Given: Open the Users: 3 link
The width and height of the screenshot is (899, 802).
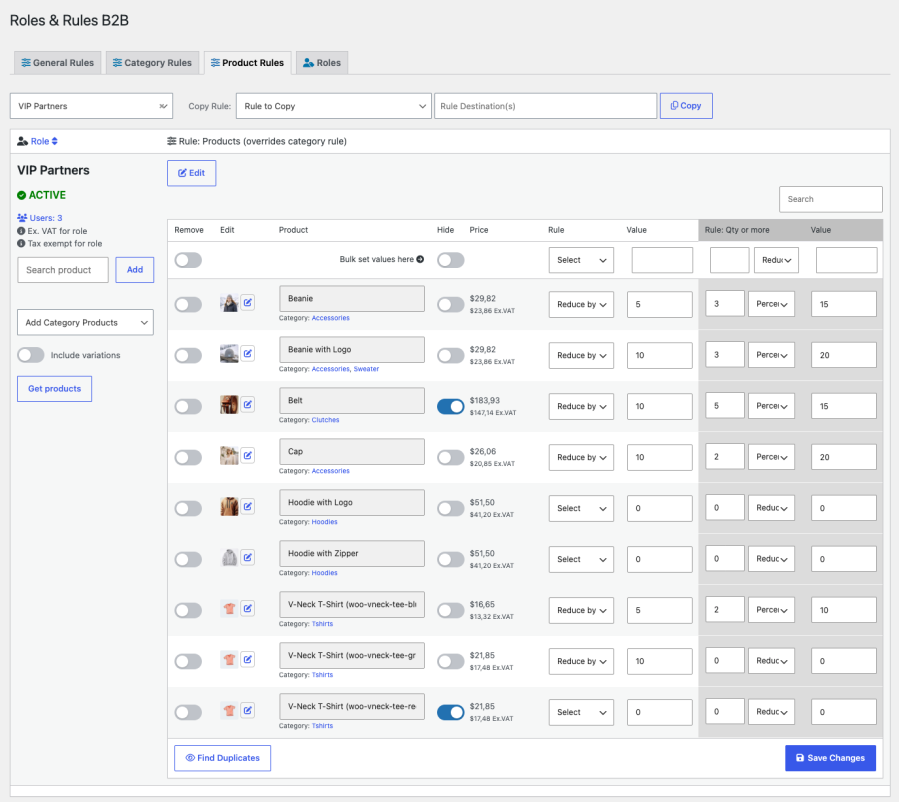Looking at the screenshot, I should tap(46, 218).
